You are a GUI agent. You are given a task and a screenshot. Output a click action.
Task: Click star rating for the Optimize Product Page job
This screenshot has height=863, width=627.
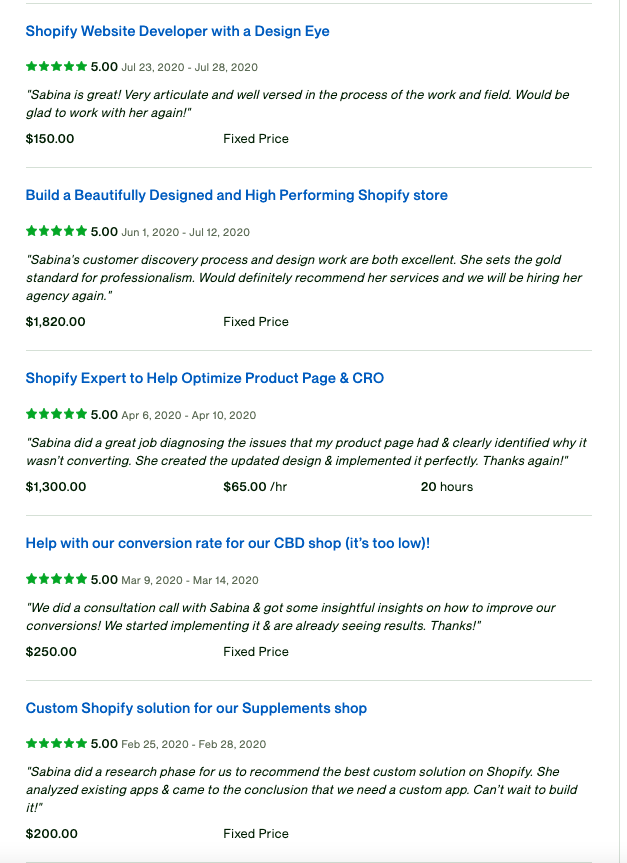coord(56,415)
